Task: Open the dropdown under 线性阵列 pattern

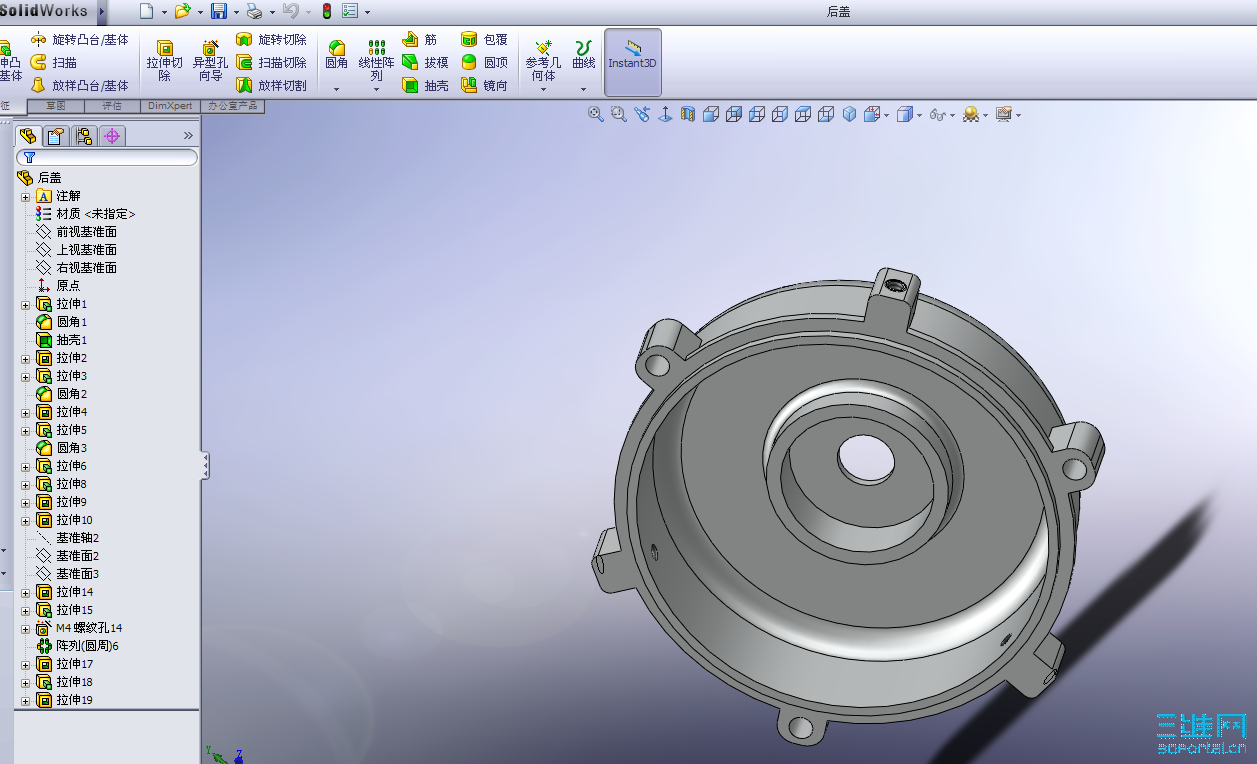Action: [377, 89]
